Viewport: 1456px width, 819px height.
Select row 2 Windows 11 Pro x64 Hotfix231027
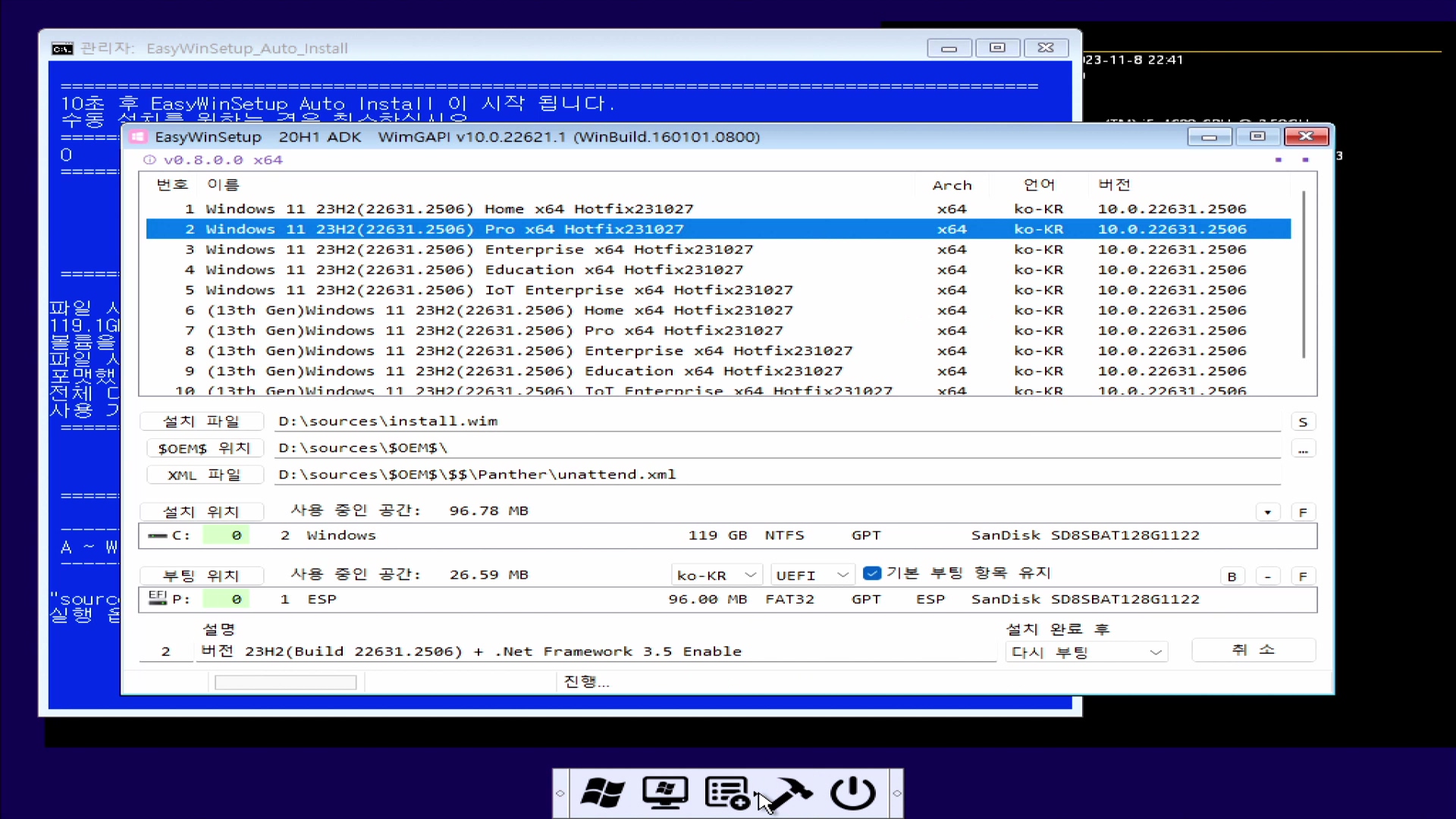(718, 229)
